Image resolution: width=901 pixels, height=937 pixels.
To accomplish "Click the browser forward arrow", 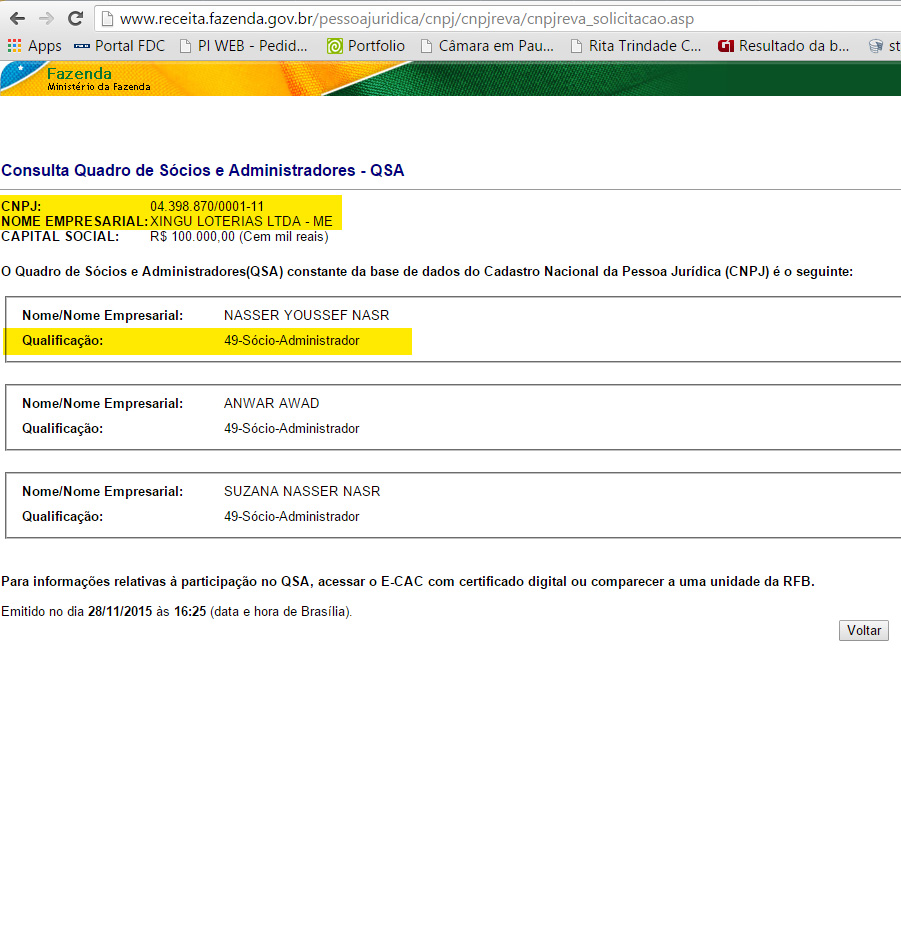I will click(47, 19).
